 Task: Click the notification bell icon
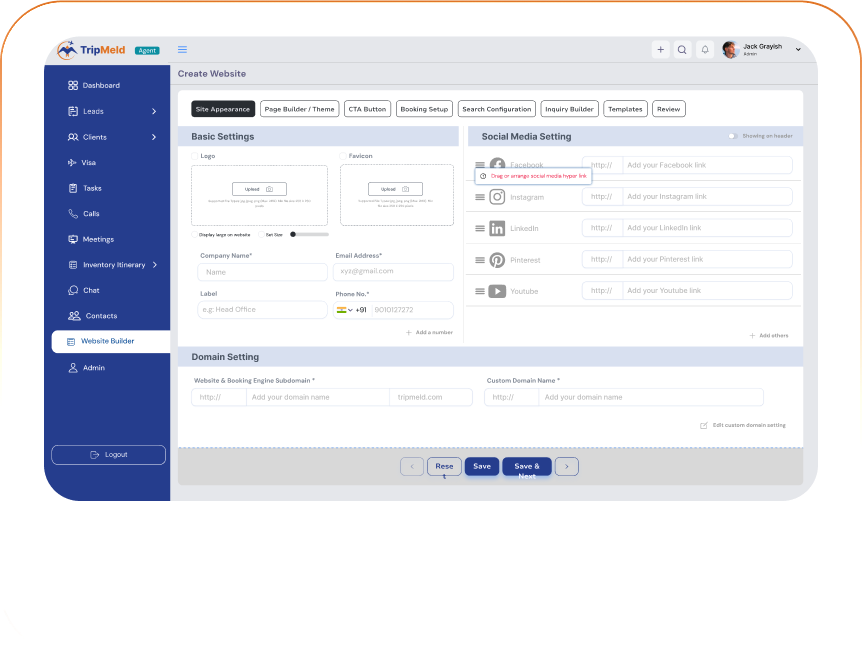pos(705,49)
